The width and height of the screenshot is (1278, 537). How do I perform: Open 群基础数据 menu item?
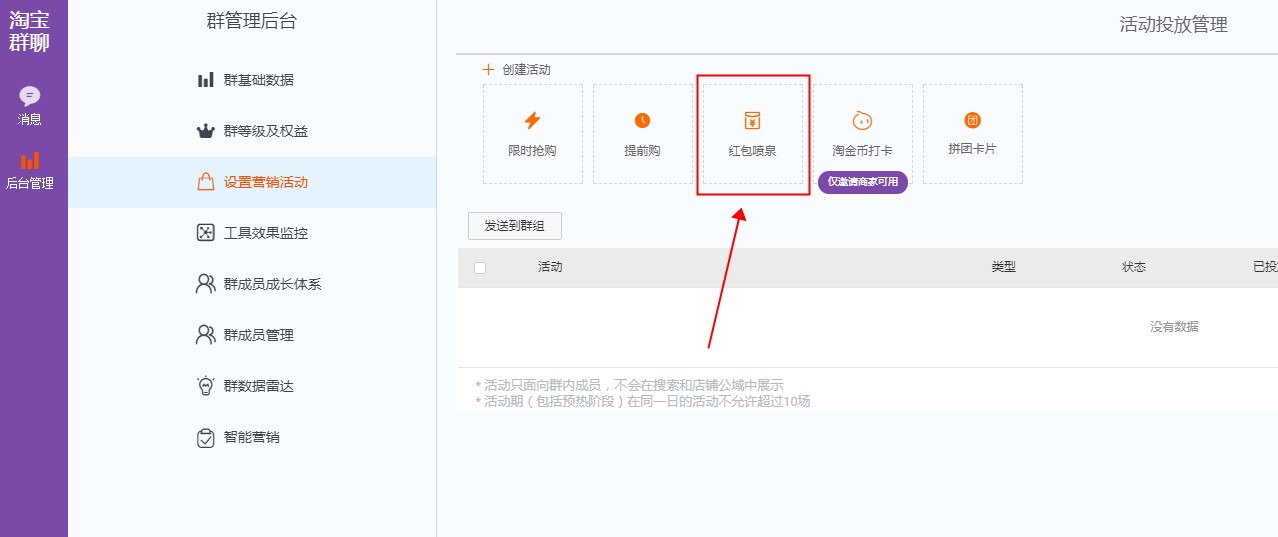(252, 80)
